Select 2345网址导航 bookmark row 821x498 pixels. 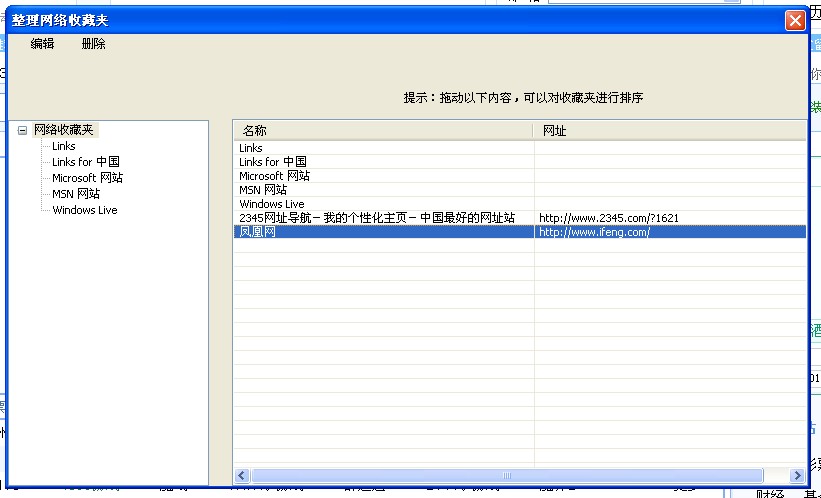pos(520,218)
